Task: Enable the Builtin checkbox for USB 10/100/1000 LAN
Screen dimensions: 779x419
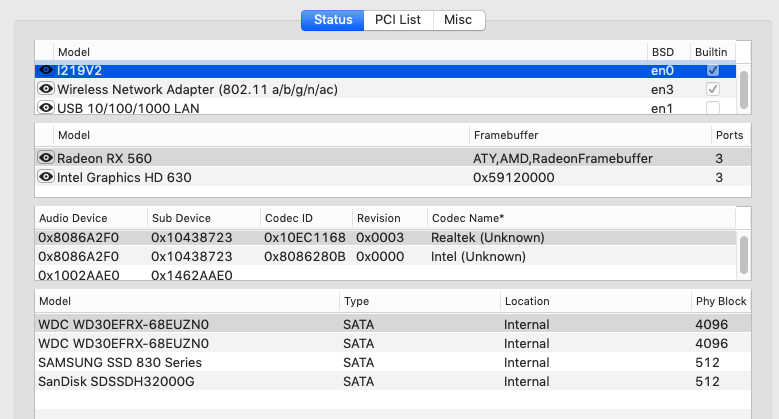Action: pyautogui.click(x=713, y=107)
